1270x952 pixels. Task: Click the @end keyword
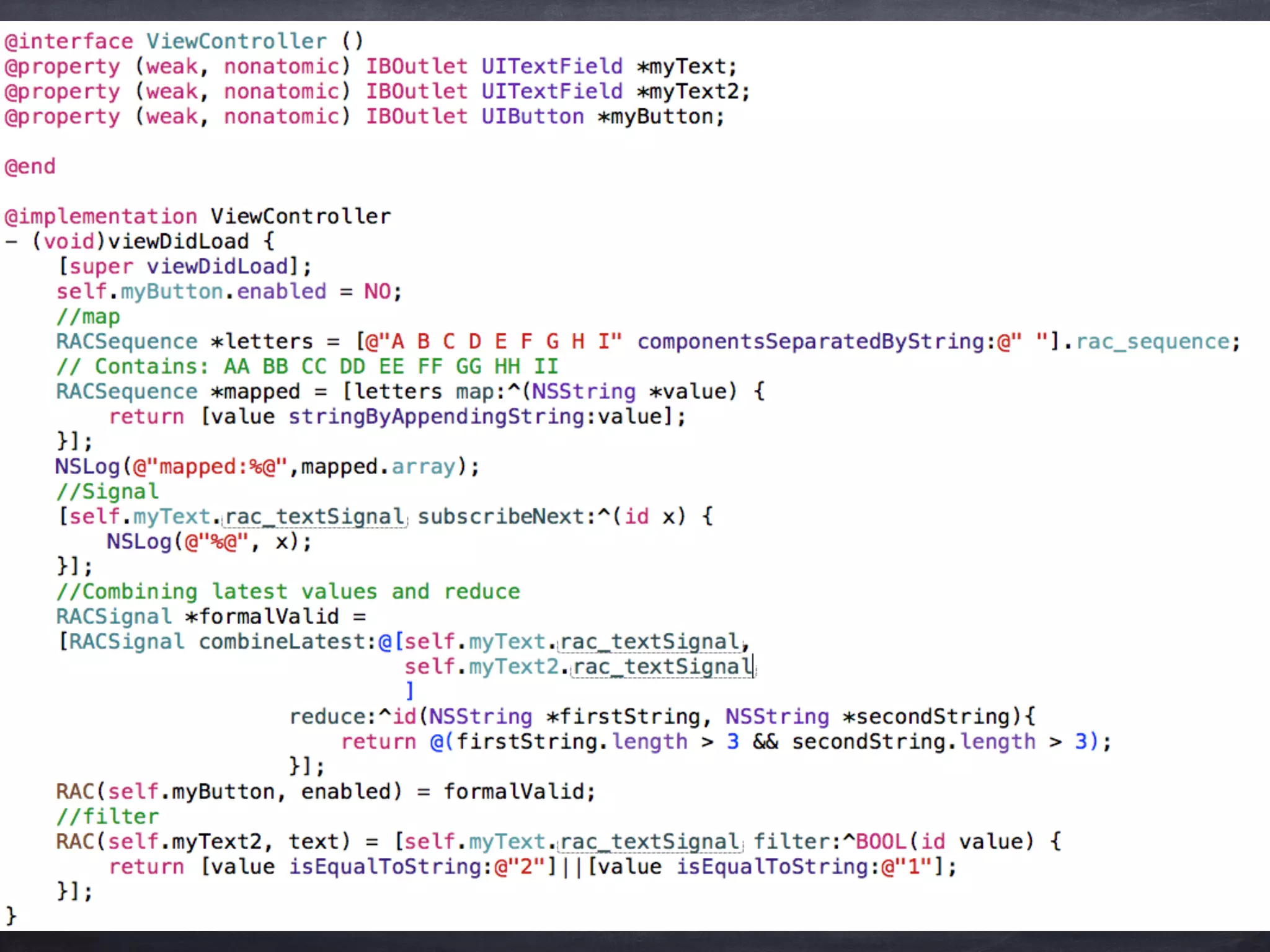[x=30, y=167]
